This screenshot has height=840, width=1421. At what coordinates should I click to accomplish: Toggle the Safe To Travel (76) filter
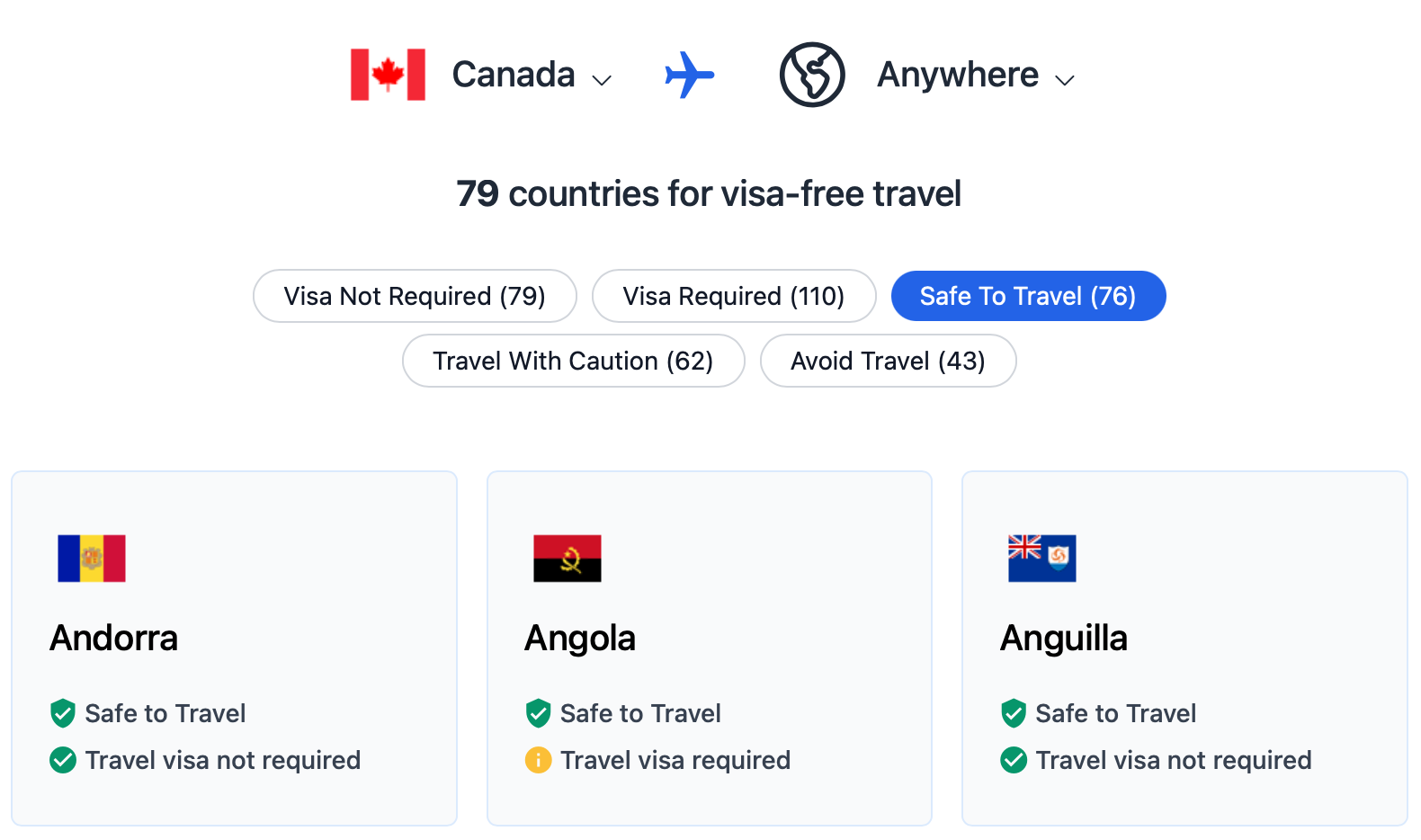pos(1028,296)
